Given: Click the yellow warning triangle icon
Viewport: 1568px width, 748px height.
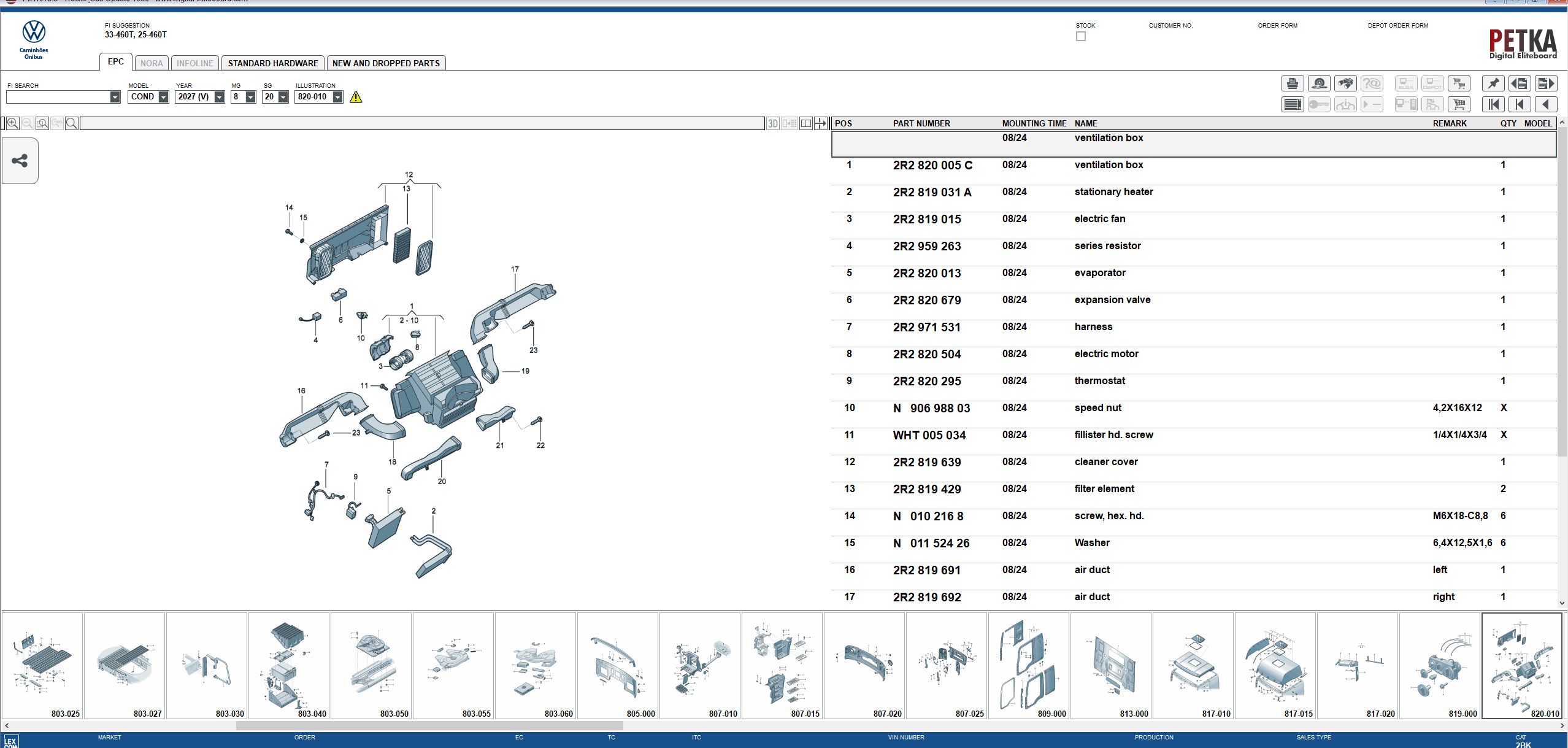Looking at the screenshot, I should pos(356,97).
